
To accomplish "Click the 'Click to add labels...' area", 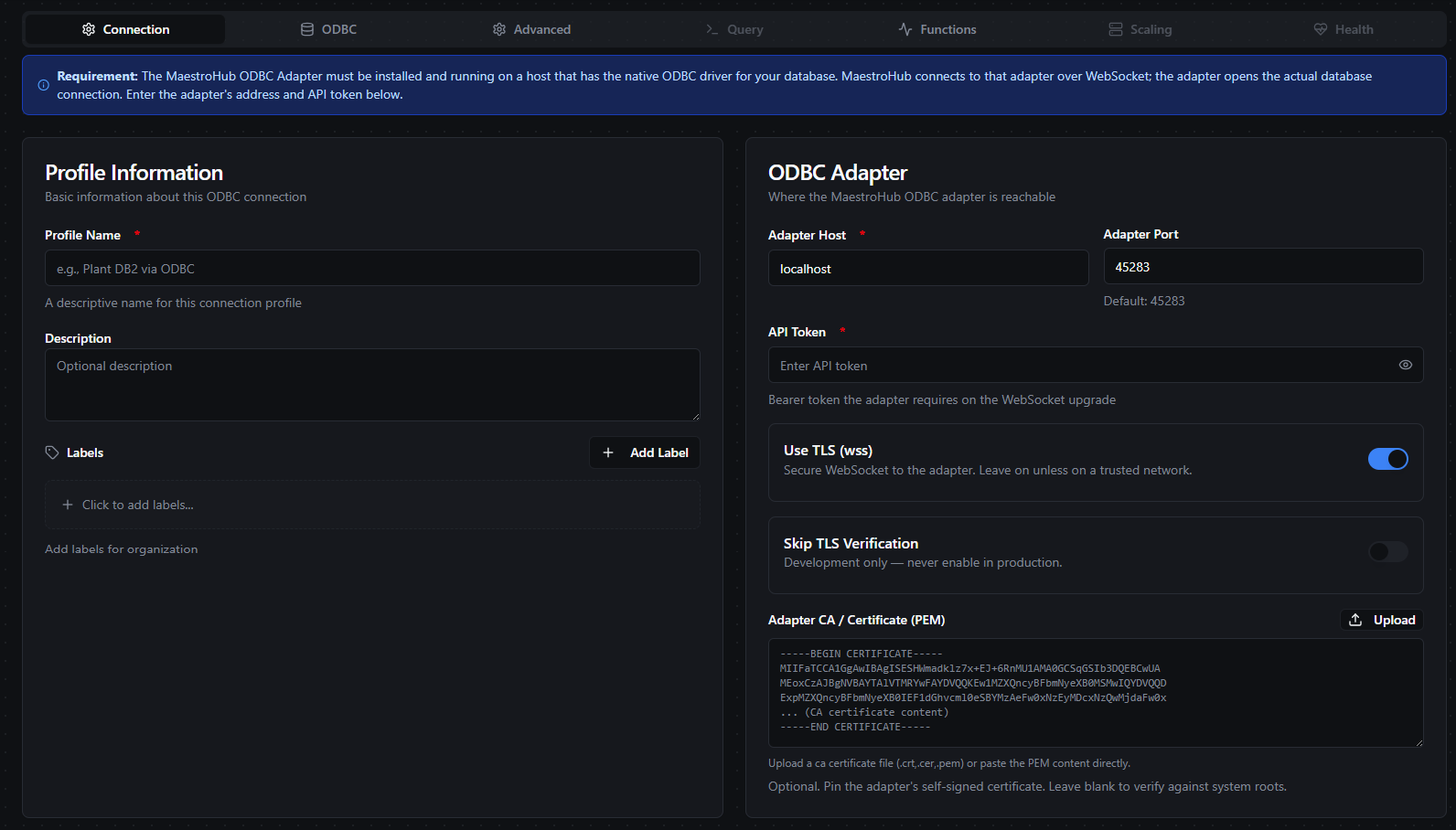I will (372, 505).
